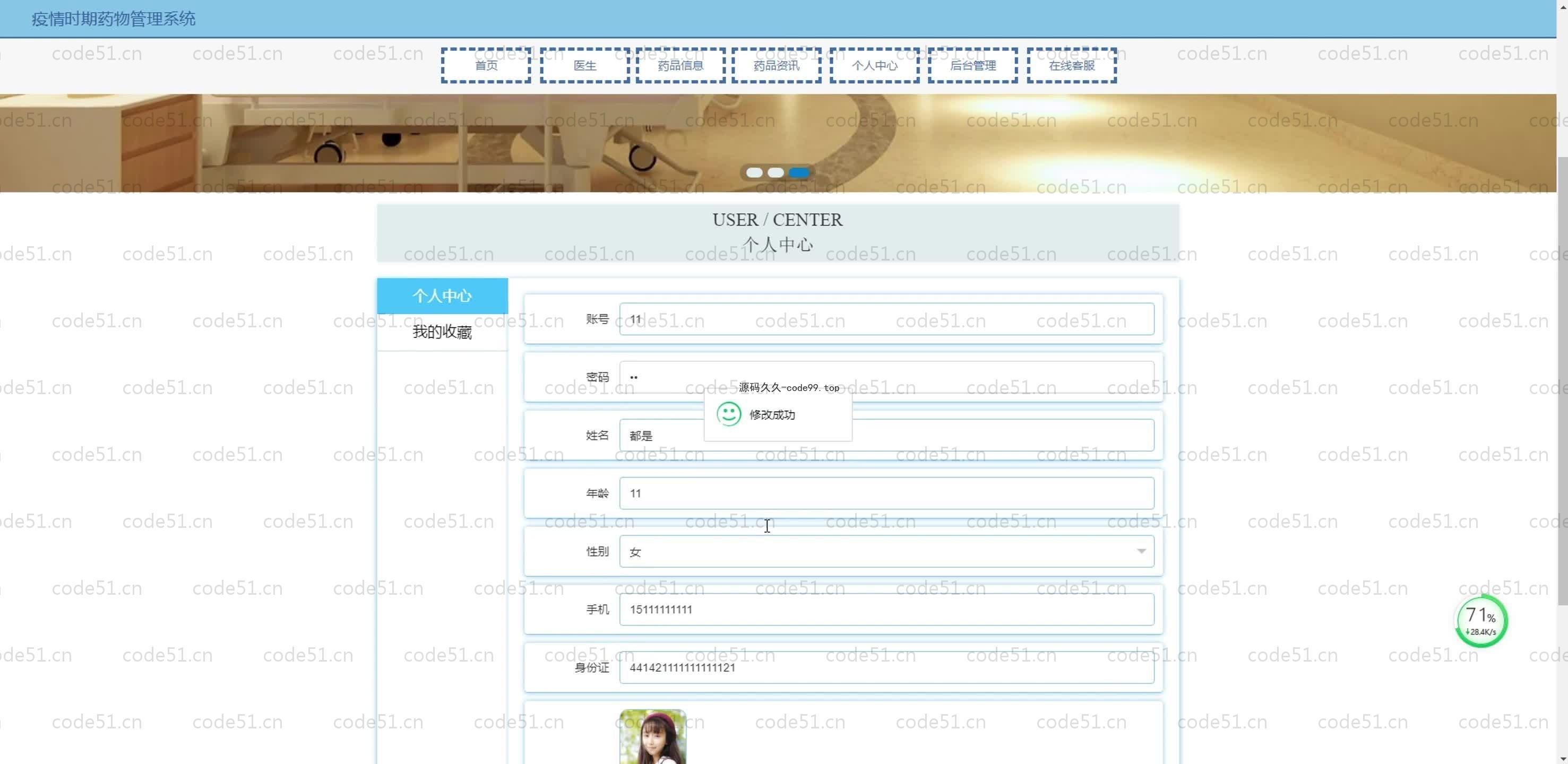The height and width of the screenshot is (764, 1568).
Task: Open the 医生 navigation item
Action: coord(584,65)
